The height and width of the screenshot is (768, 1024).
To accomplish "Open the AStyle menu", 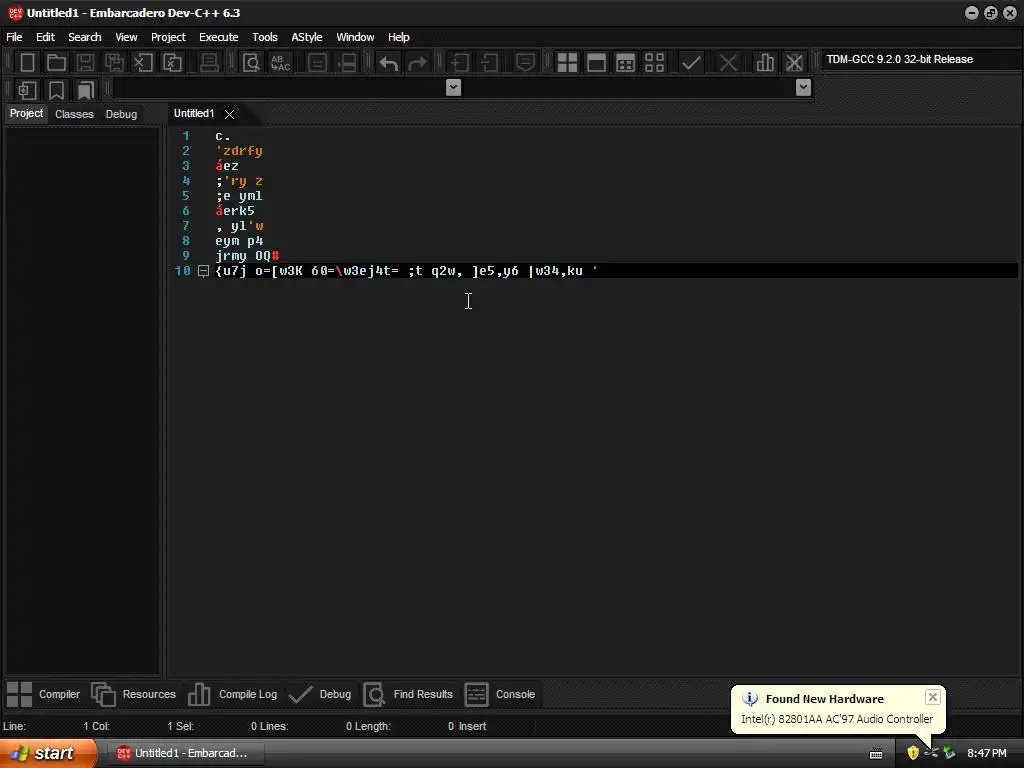I will click(x=307, y=37).
